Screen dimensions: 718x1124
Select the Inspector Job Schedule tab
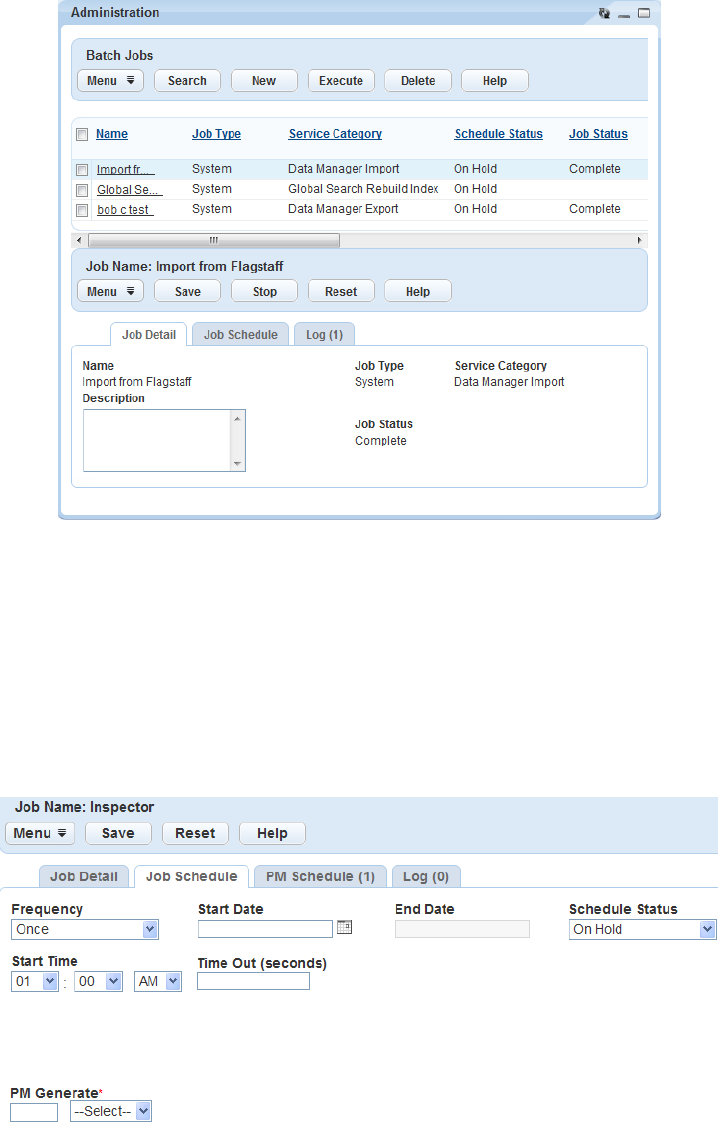coord(191,877)
